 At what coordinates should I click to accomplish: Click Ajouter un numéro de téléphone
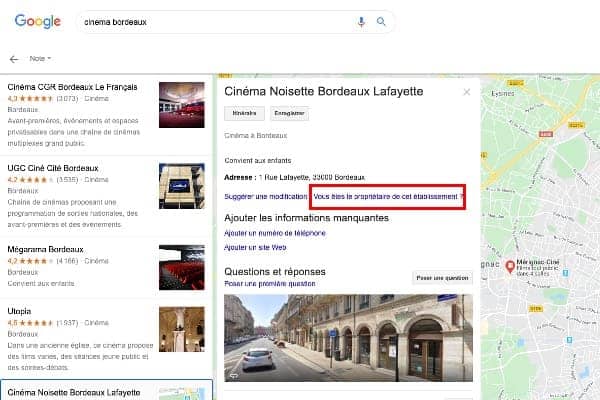(x=275, y=233)
